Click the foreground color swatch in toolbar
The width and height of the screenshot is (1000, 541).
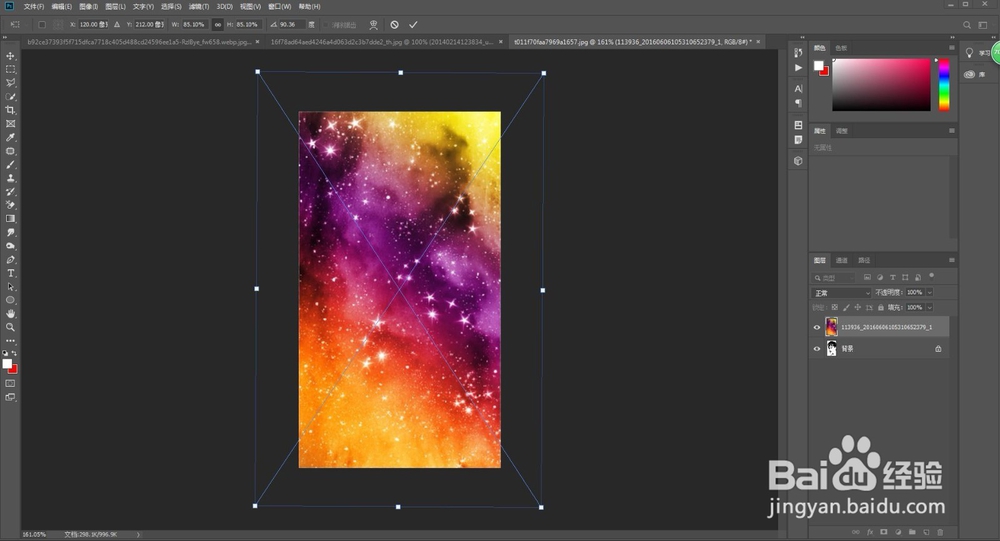pos(7,364)
